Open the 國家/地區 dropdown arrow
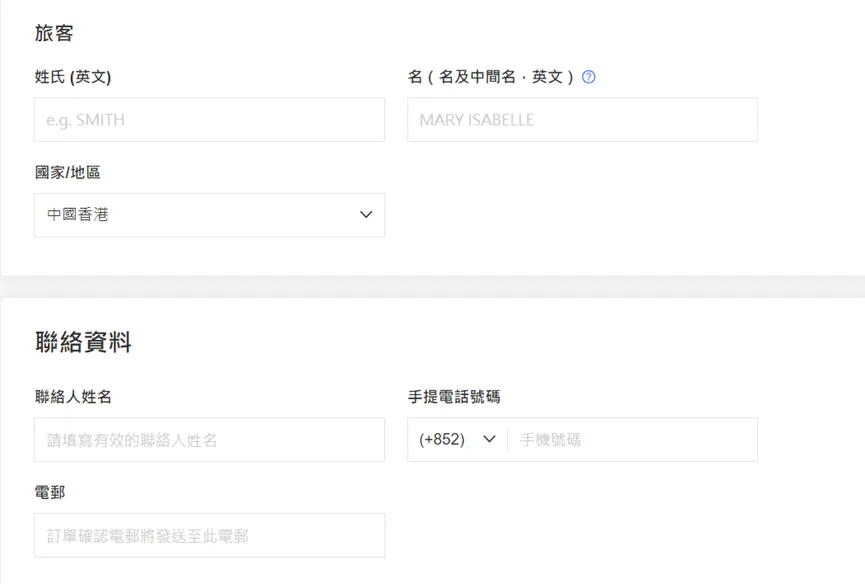 click(365, 215)
